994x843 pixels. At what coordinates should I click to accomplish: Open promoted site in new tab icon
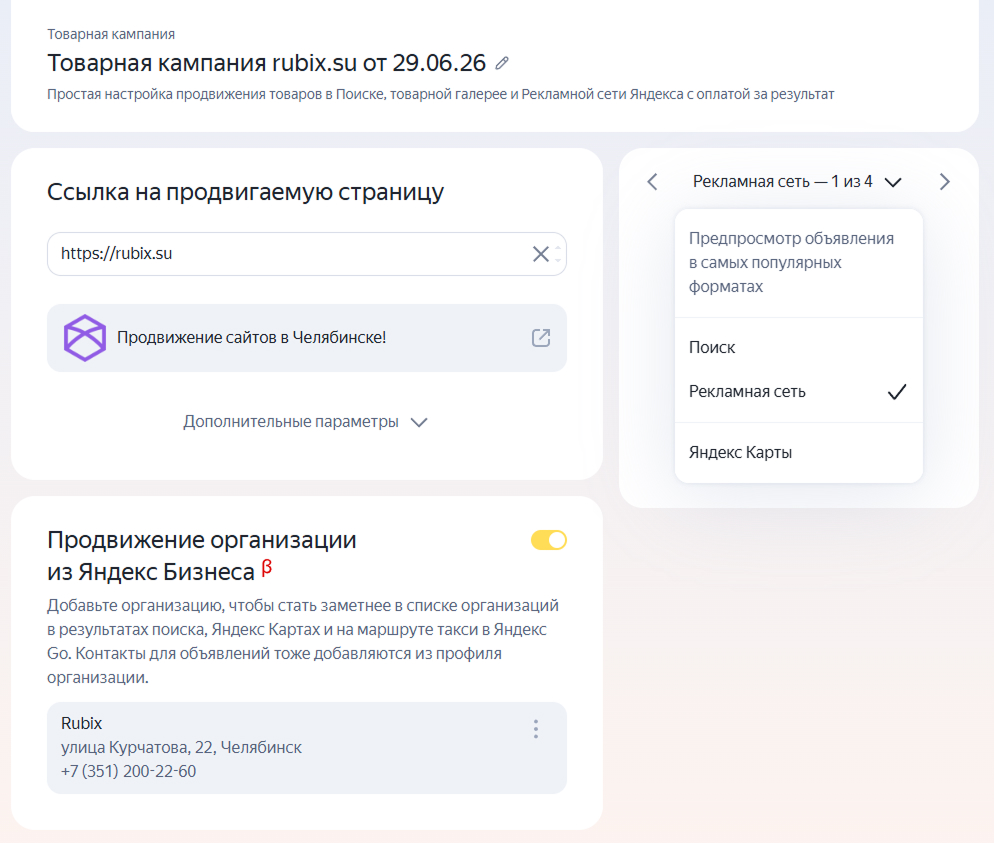tap(541, 338)
